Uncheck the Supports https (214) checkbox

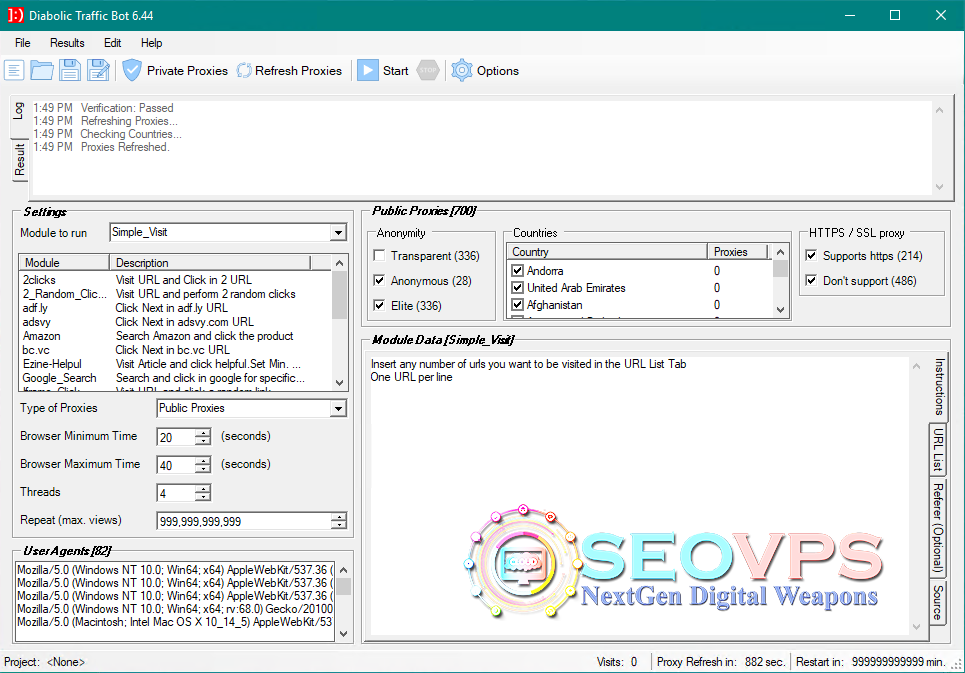pyautogui.click(x=812, y=255)
